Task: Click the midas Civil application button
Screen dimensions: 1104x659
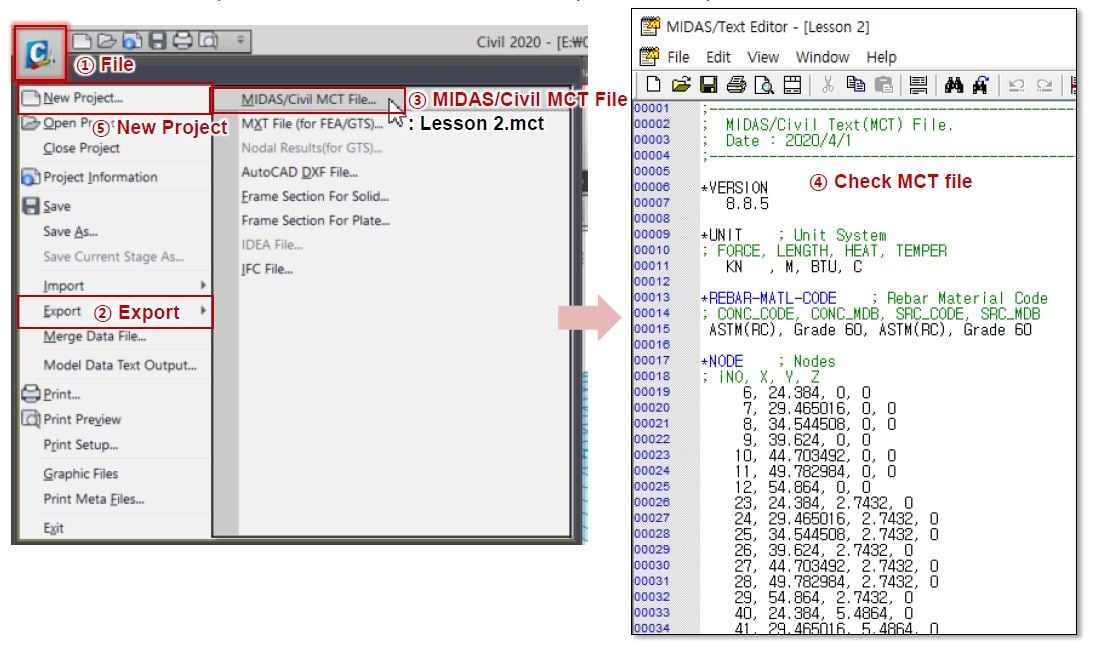Action: (x=40, y=54)
